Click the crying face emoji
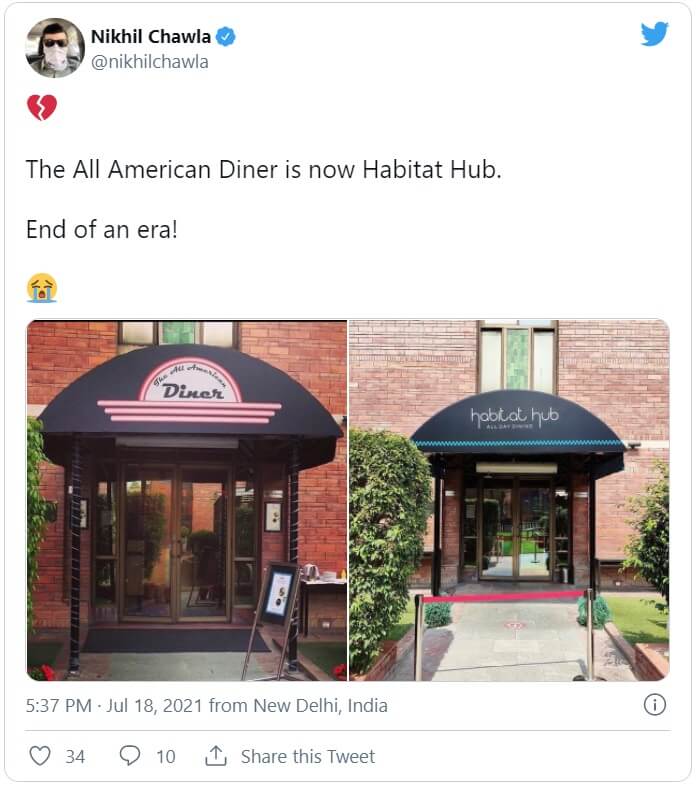Image resolution: width=697 pixels, height=787 pixels. click(42, 288)
